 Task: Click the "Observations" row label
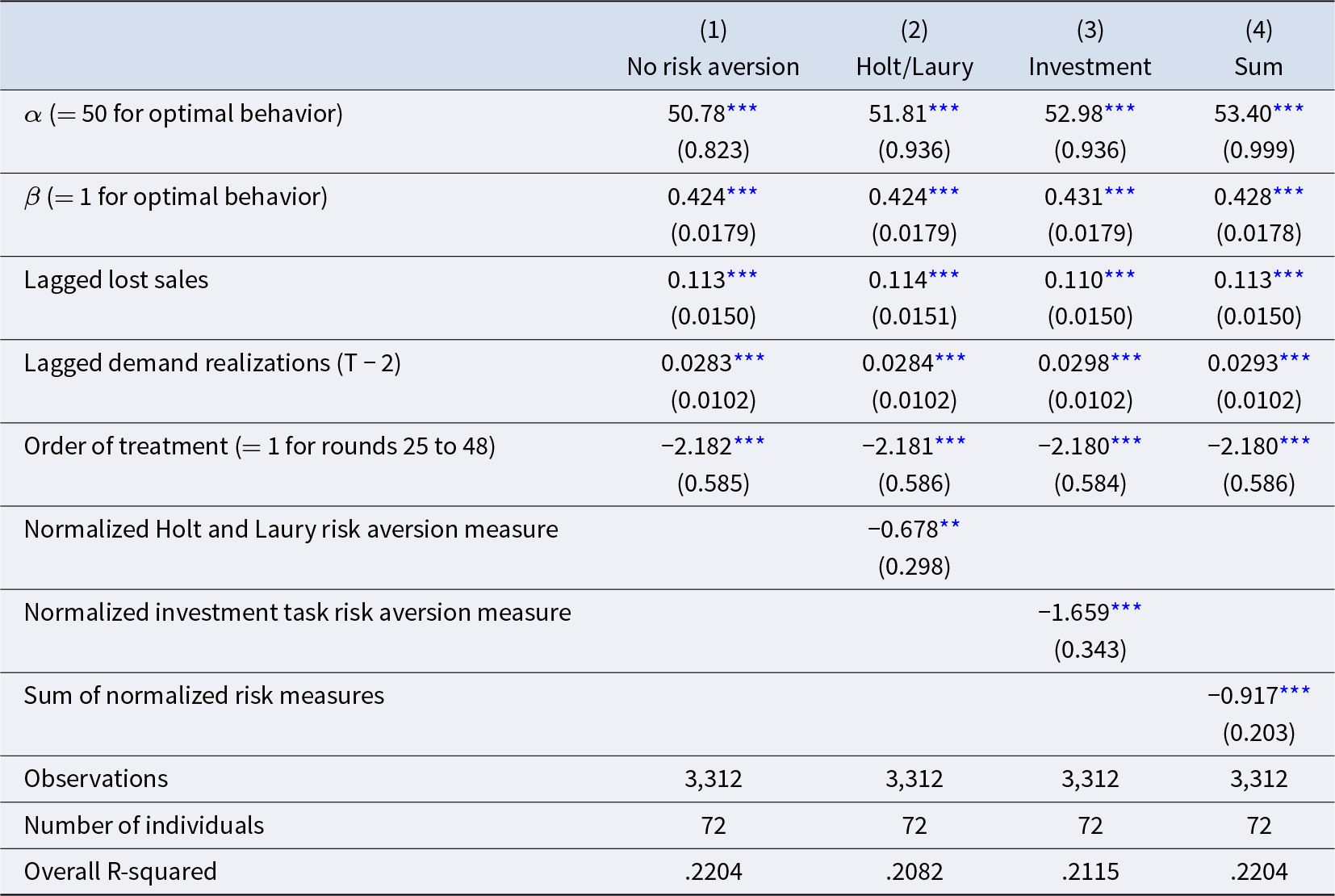coord(96,779)
